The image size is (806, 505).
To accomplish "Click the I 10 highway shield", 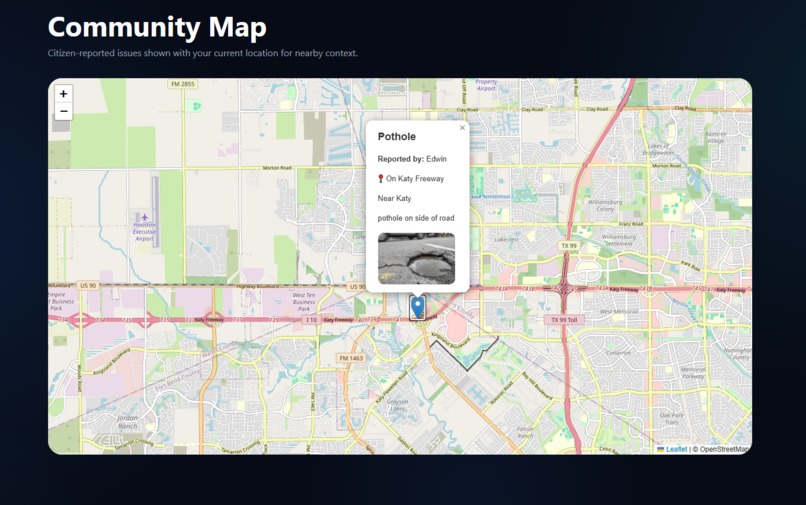I will pyautogui.click(x=312, y=320).
